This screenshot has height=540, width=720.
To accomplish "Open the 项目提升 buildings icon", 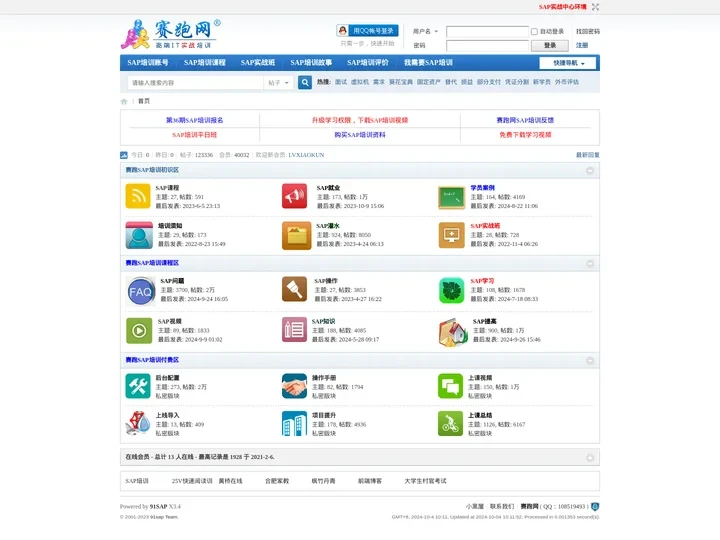I will tap(294, 423).
